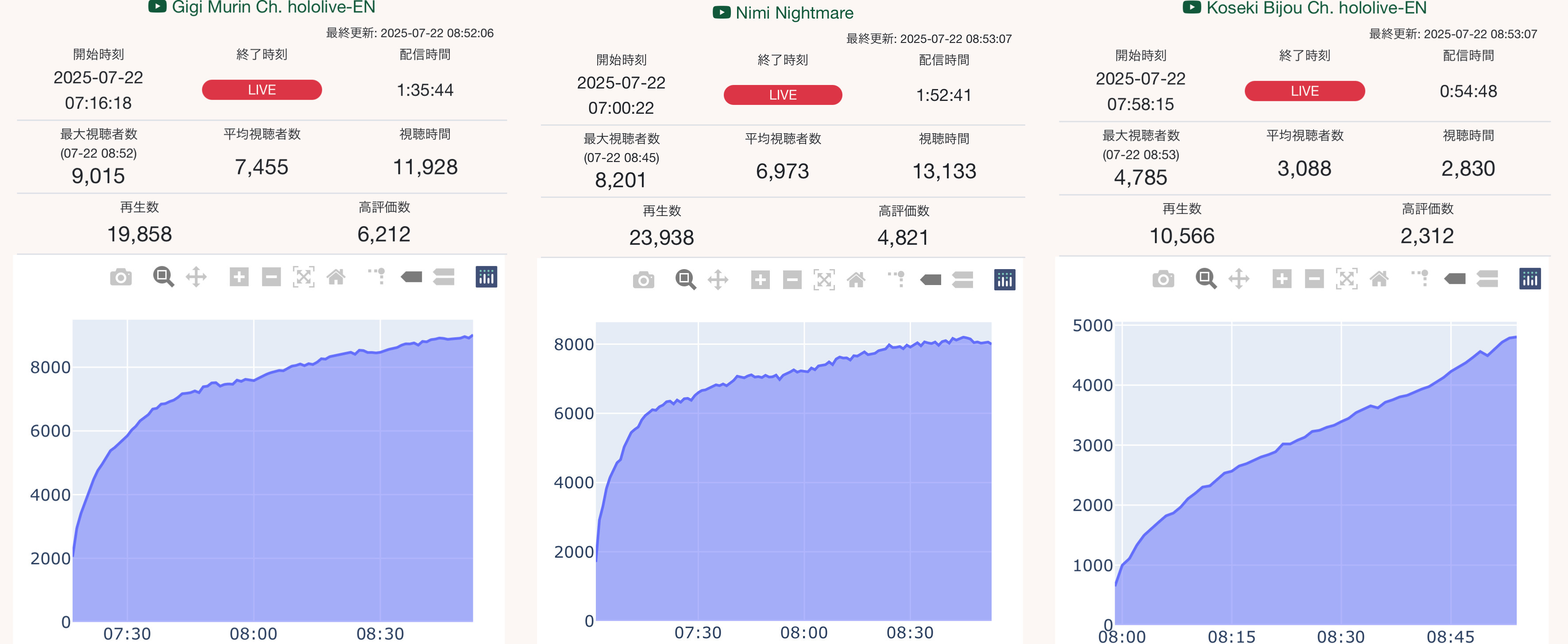Image resolution: width=1568 pixels, height=644 pixels.
Task: Click autoscale icon on Gigi Murin chart
Action: [x=303, y=277]
